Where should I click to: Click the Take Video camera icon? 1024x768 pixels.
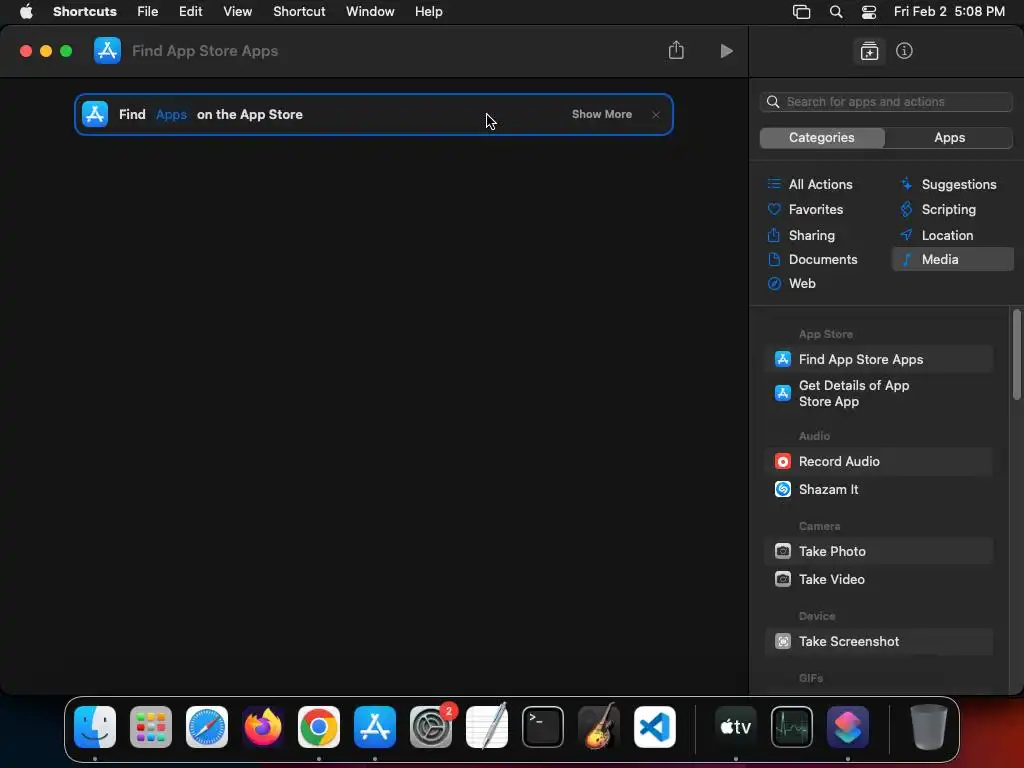pos(782,579)
